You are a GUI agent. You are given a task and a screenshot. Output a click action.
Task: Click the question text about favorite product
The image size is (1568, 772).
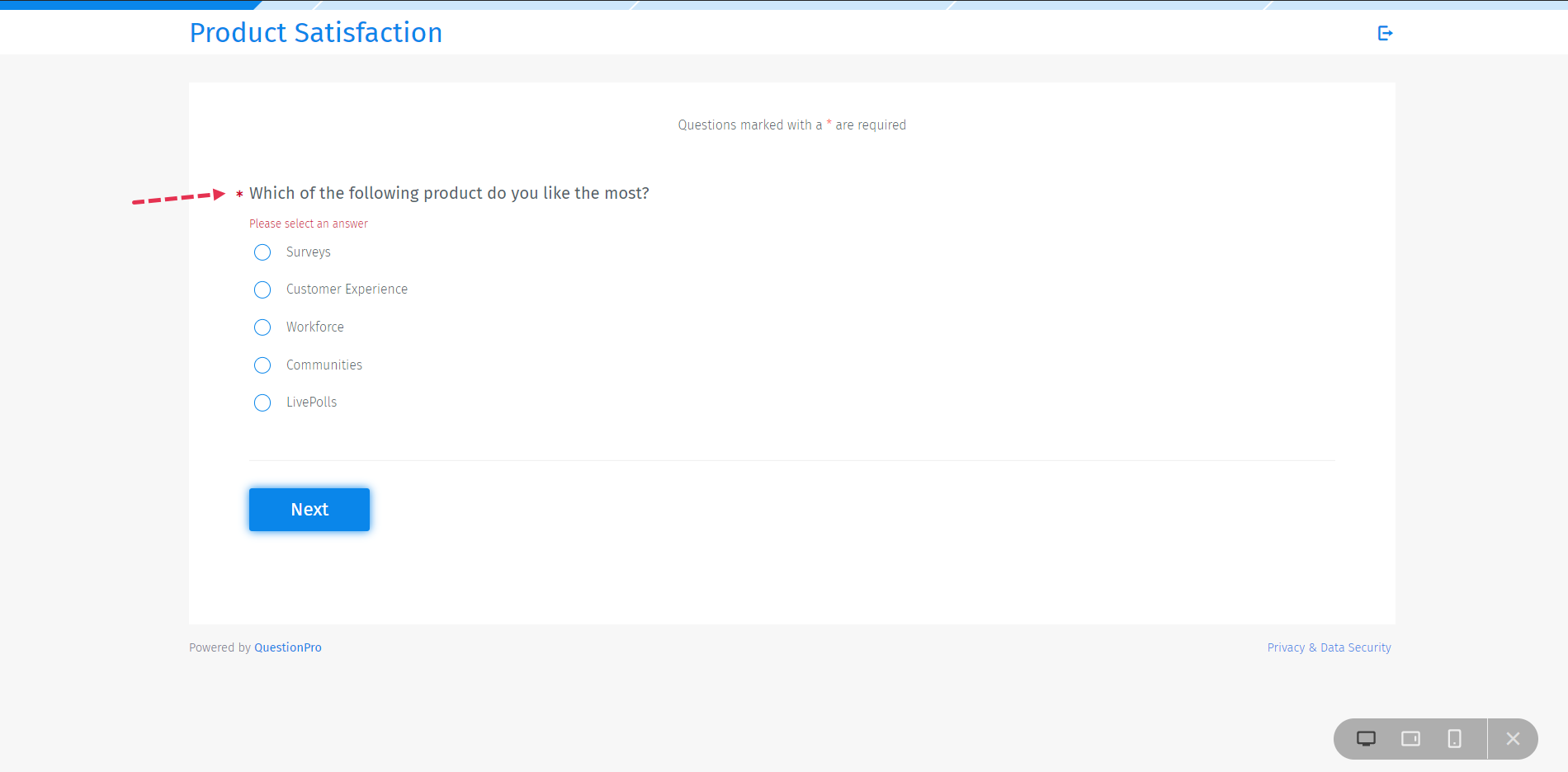coord(449,193)
